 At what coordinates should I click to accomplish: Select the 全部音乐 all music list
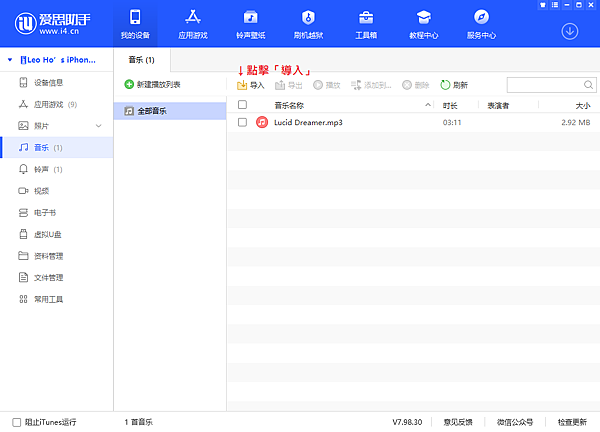170,111
